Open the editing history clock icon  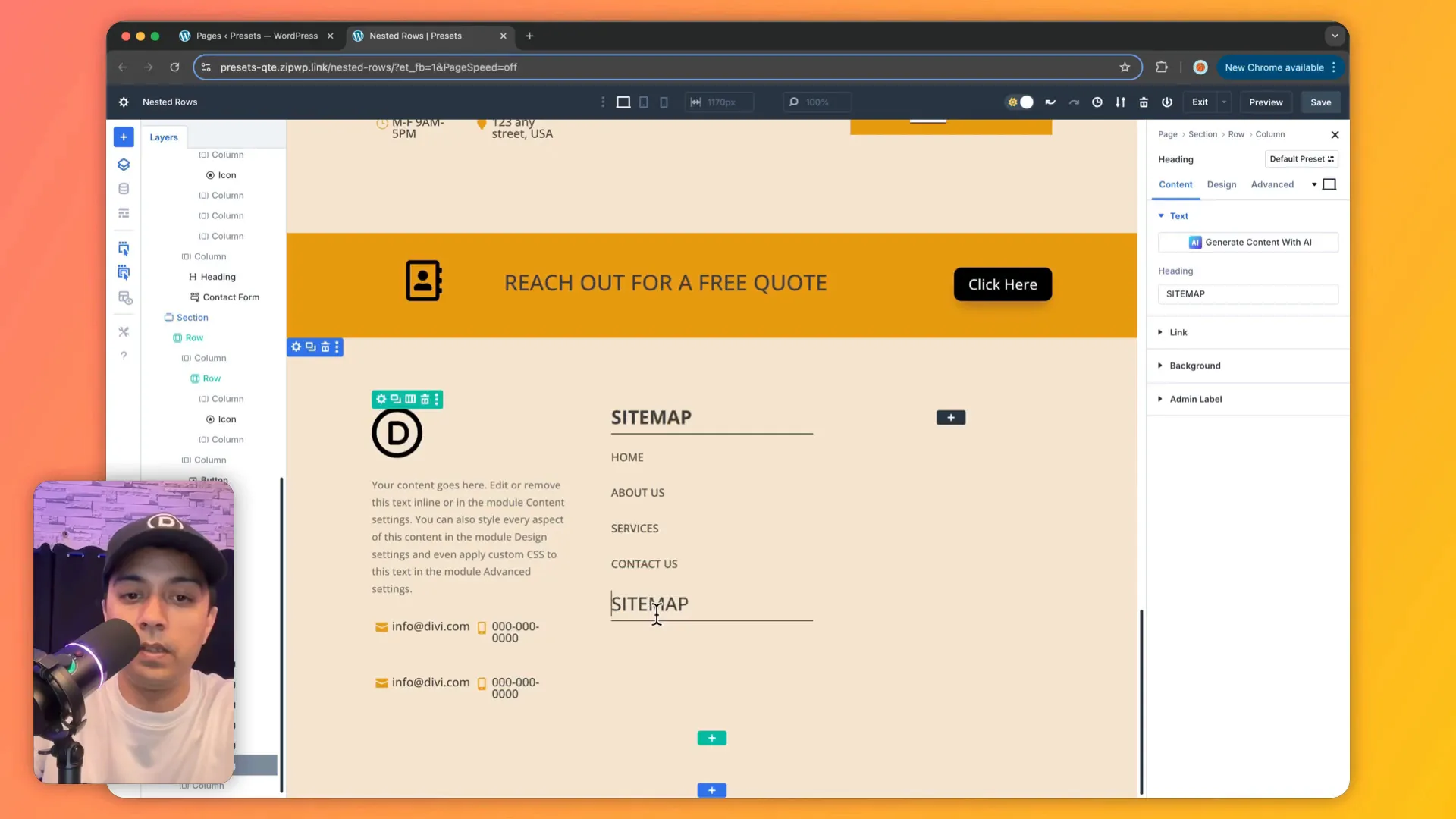tap(1097, 102)
